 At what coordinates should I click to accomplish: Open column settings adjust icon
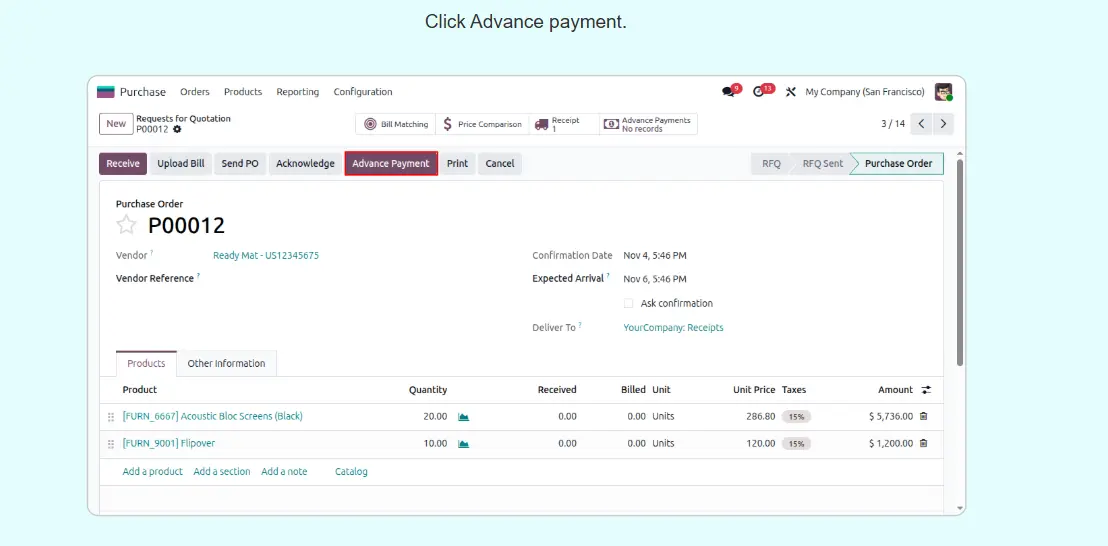[926, 390]
